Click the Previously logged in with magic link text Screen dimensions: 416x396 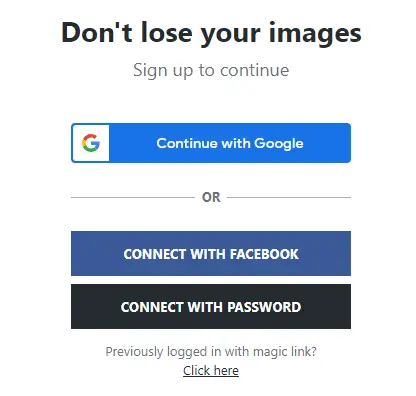(x=211, y=352)
